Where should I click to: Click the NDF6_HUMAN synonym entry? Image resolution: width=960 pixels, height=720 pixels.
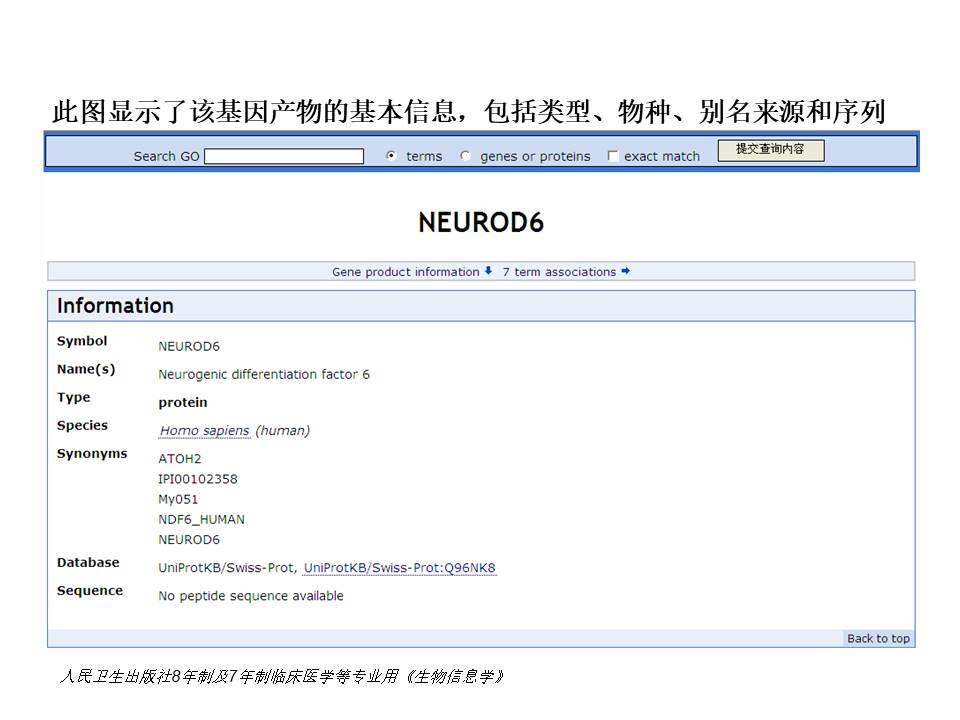(x=201, y=519)
